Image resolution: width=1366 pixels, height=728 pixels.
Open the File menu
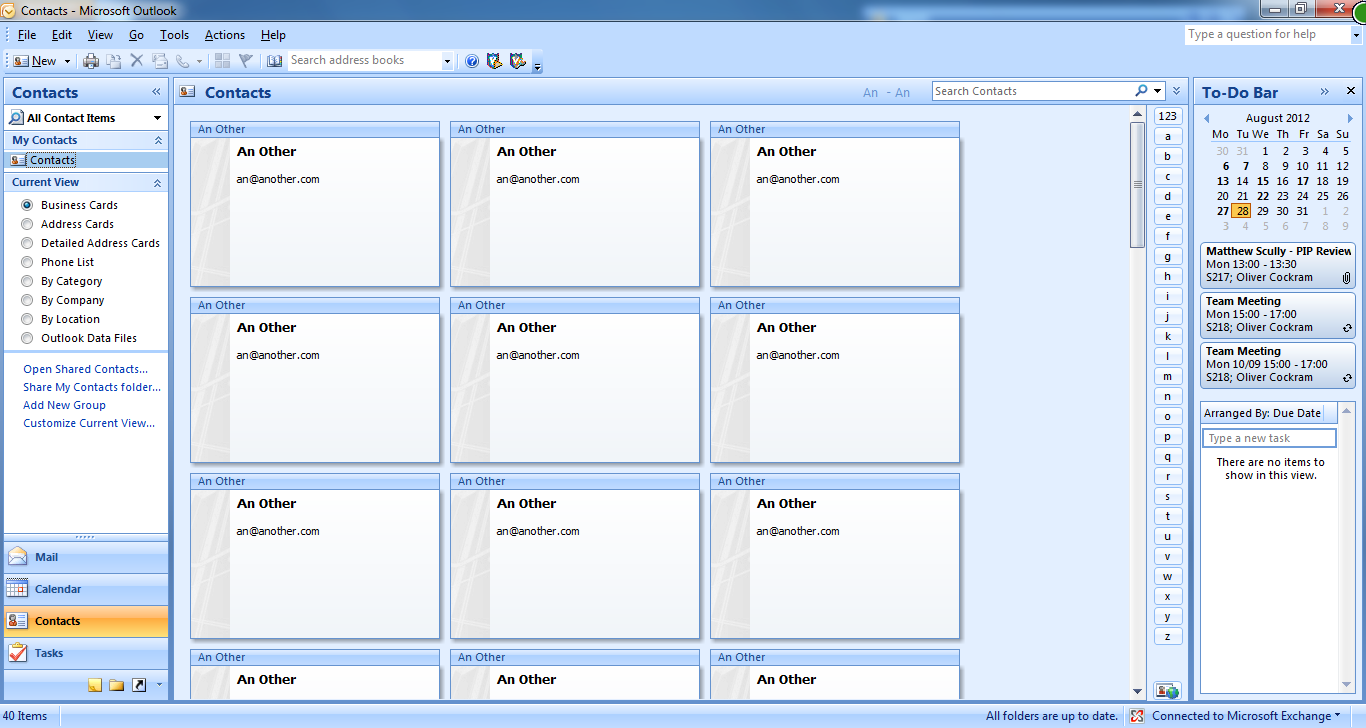point(27,35)
